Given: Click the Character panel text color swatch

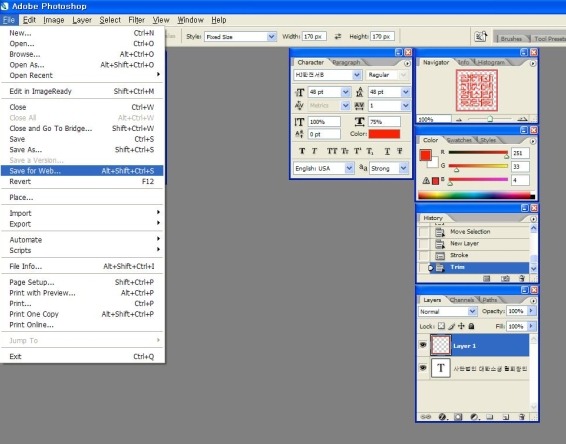Looking at the screenshot, I should coord(384,134).
